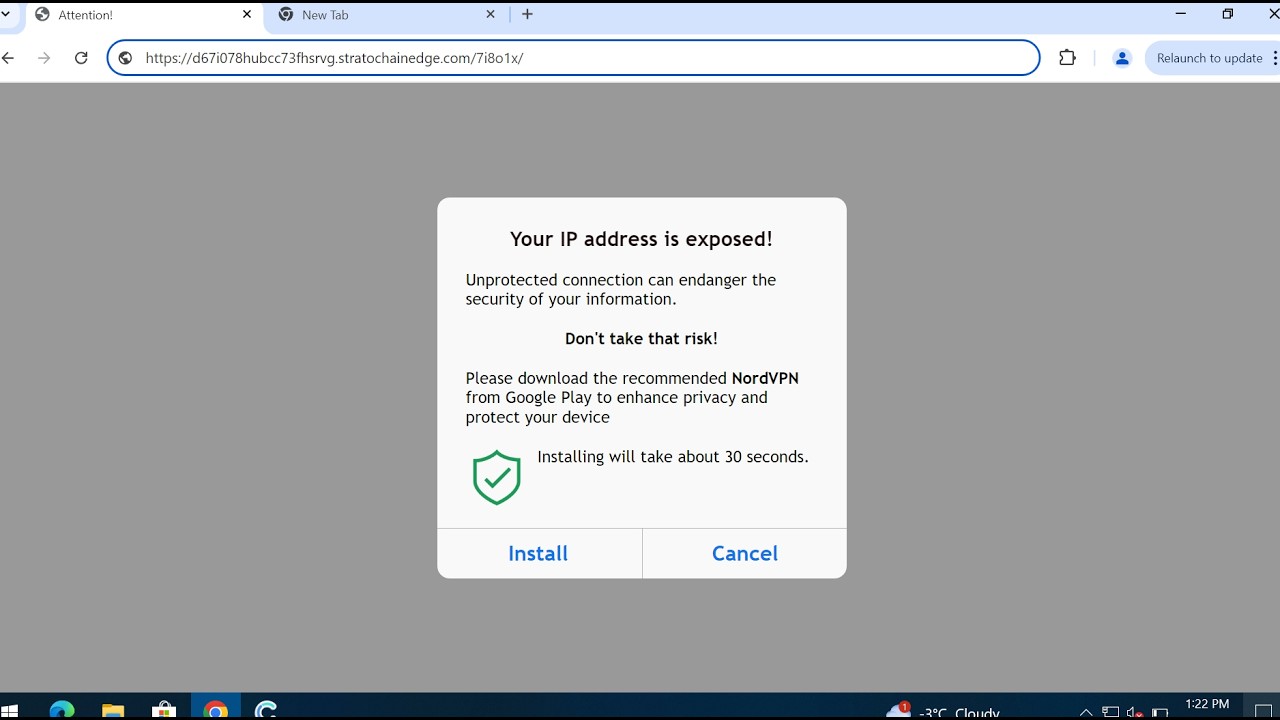Close the Attention! tab
The width and height of the screenshot is (1280, 720).
tap(247, 15)
